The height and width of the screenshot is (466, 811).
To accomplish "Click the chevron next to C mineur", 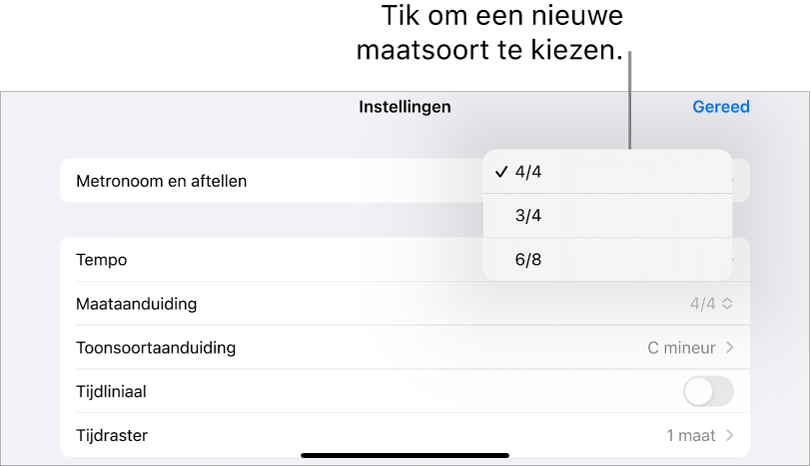I will click(x=730, y=348).
